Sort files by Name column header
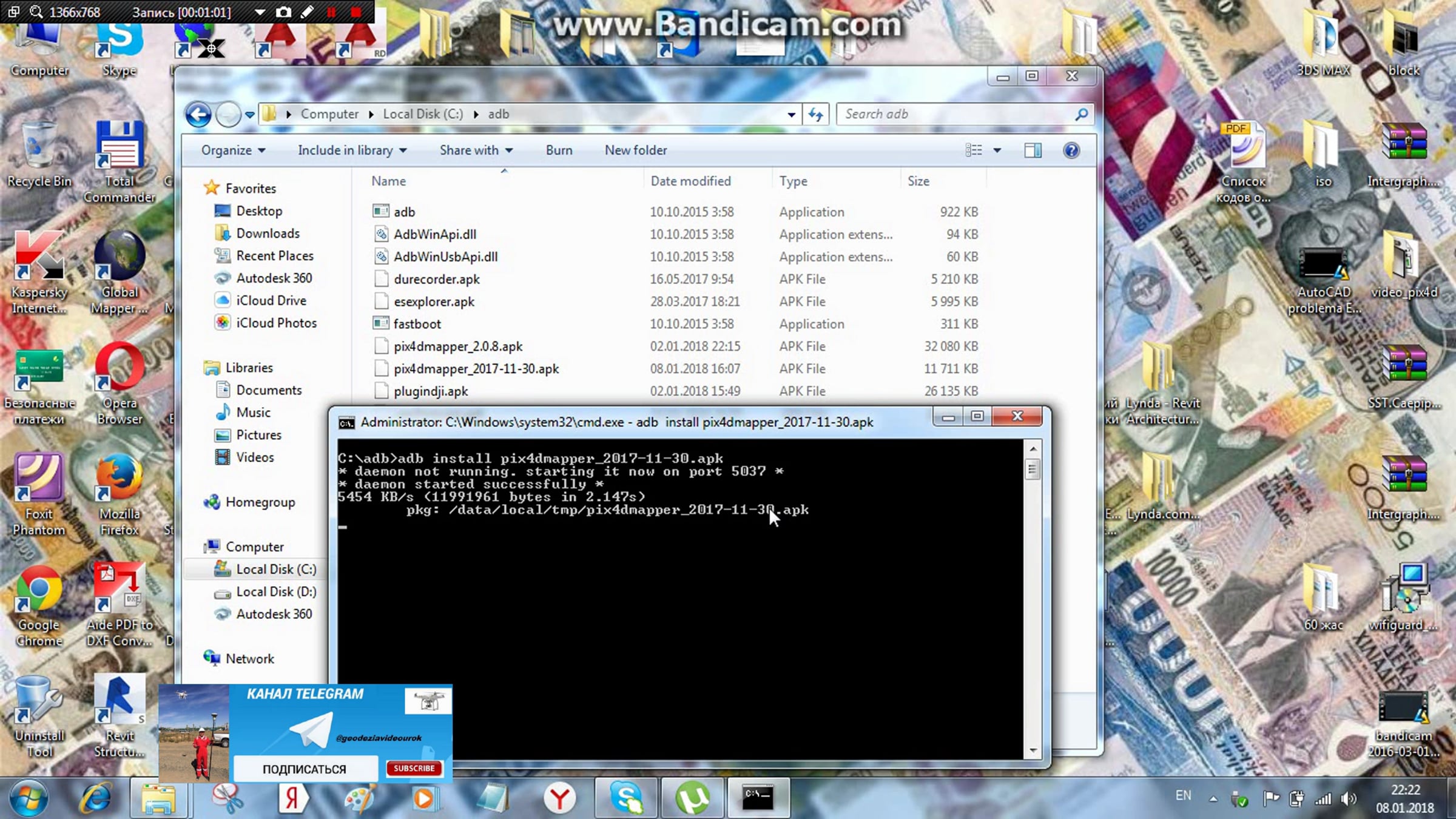Image resolution: width=1456 pixels, height=819 pixels. (388, 181)
